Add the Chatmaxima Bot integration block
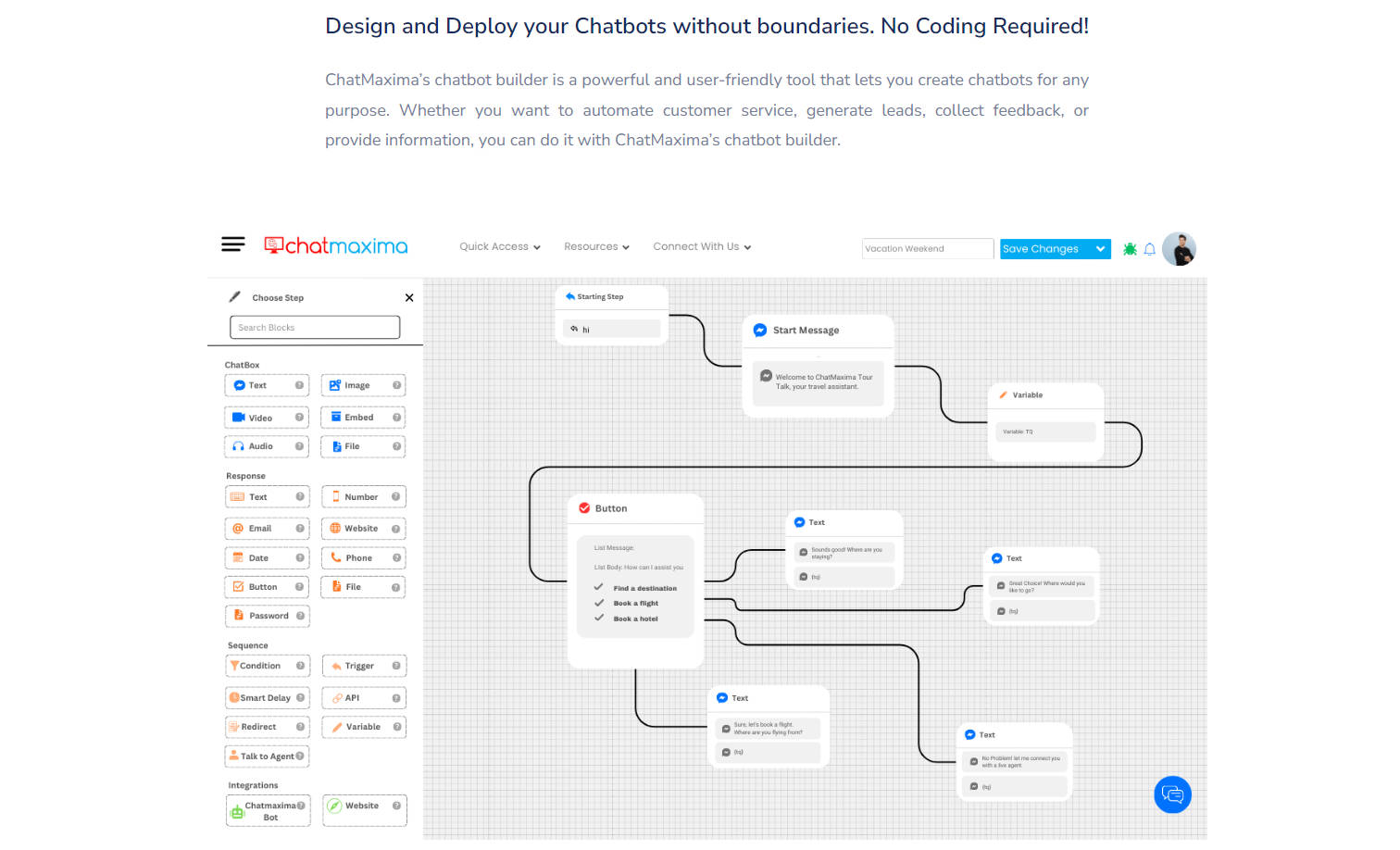This screenshot has height=850, width=1400. (x=269, y=811)
